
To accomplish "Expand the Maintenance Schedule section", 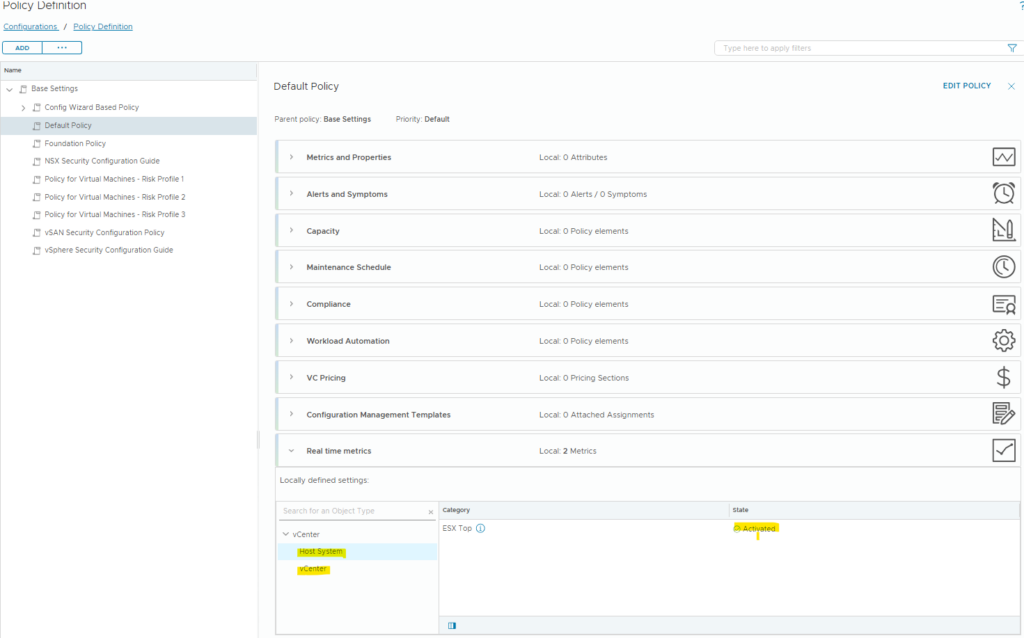I will point(291,267).
